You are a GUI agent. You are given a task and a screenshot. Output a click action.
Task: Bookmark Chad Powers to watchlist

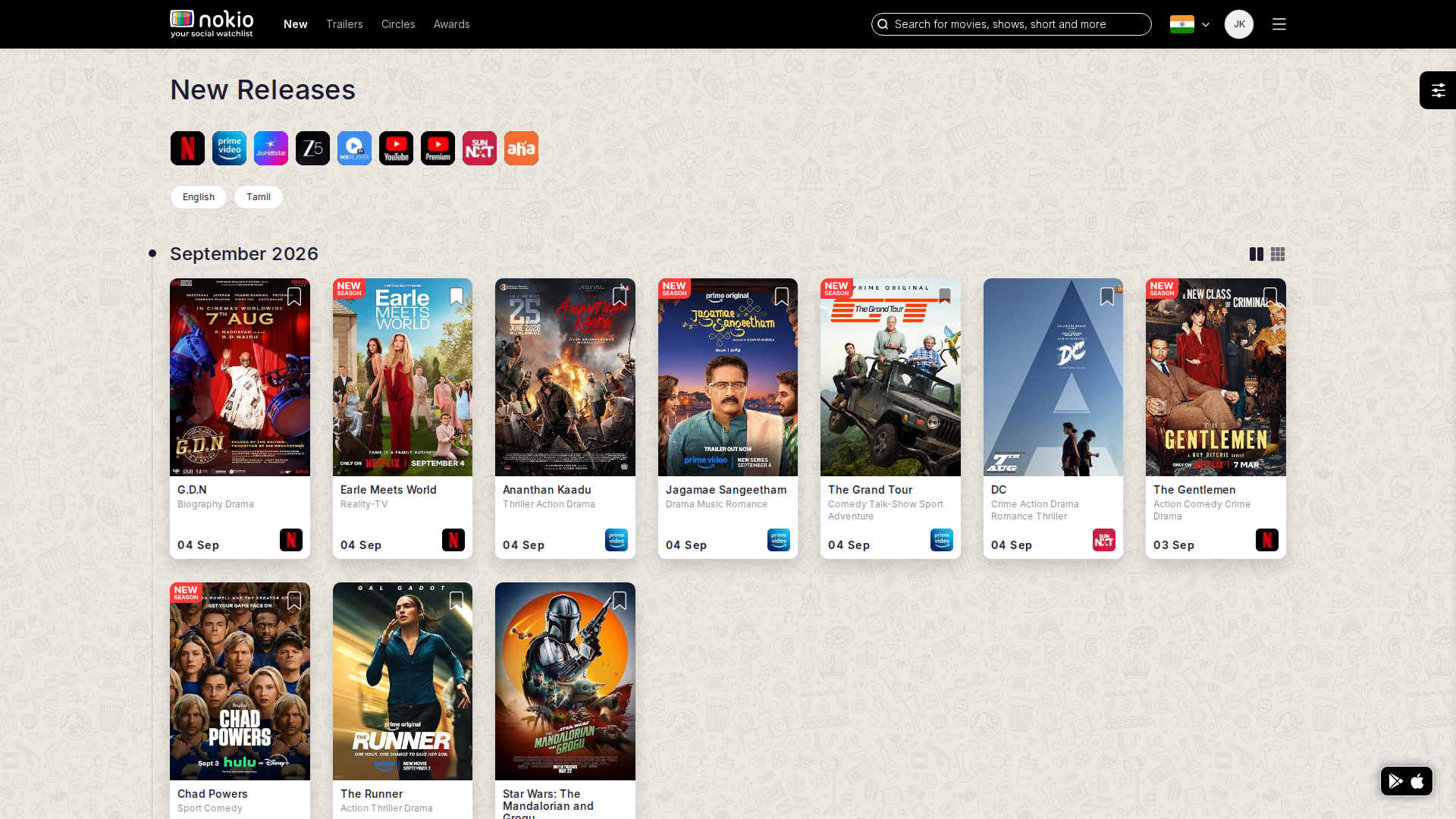pos(294,601)
